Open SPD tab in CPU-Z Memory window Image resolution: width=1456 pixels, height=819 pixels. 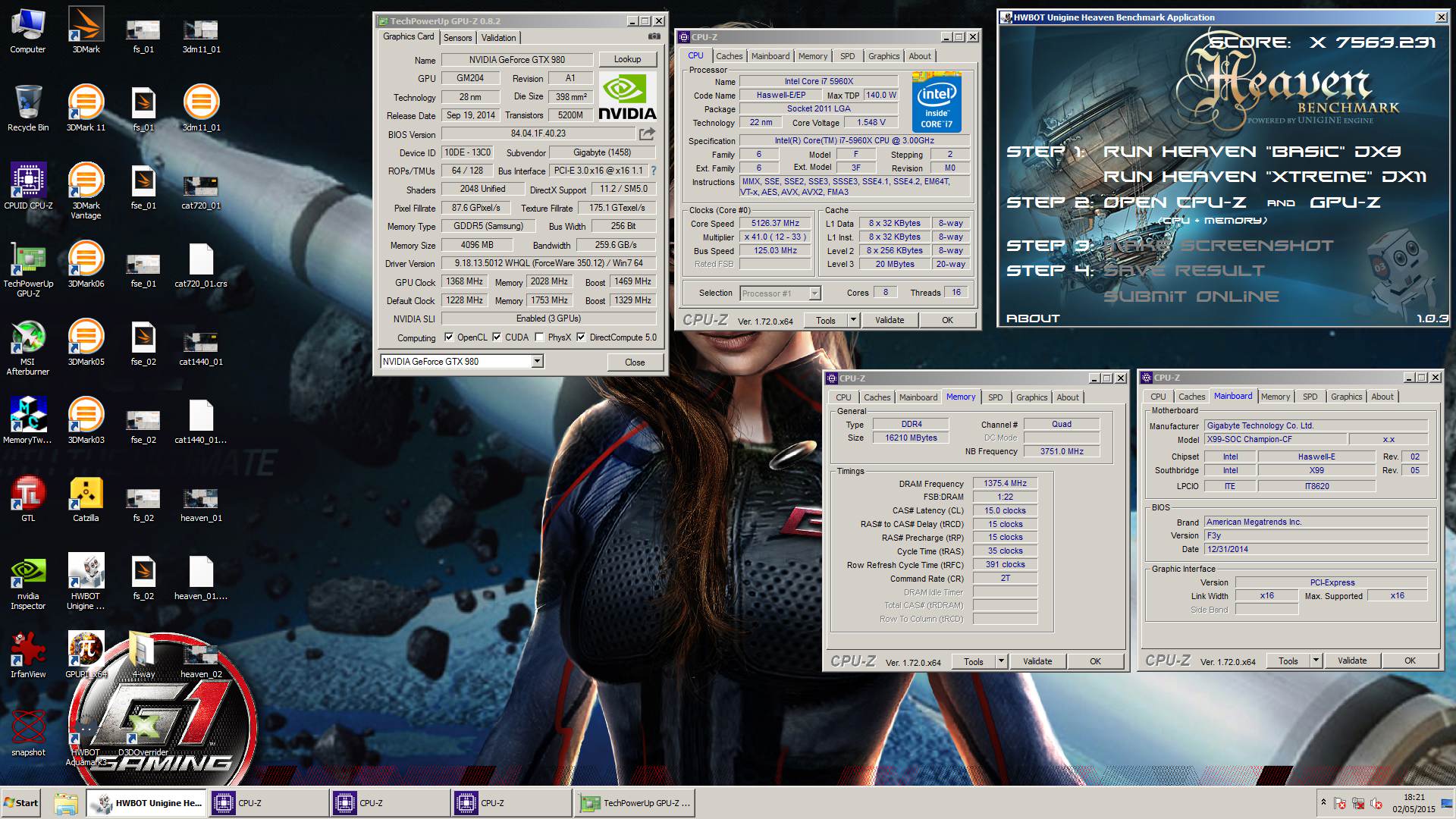click(995, 397)
